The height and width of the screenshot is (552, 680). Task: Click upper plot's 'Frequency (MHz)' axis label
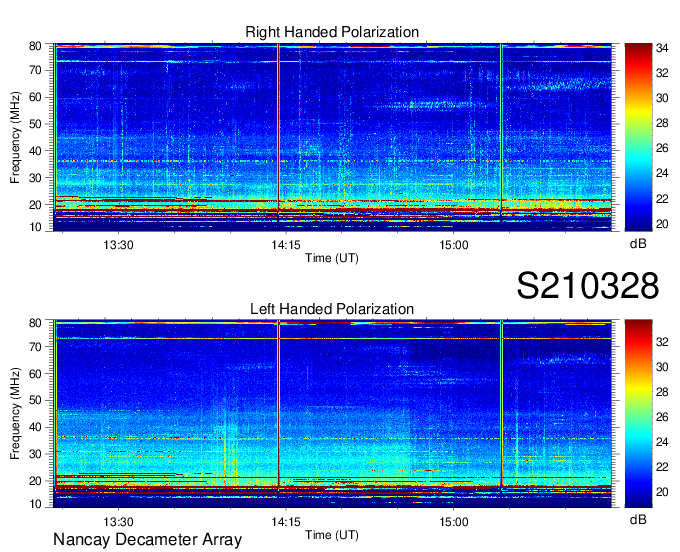pos(15,137)
